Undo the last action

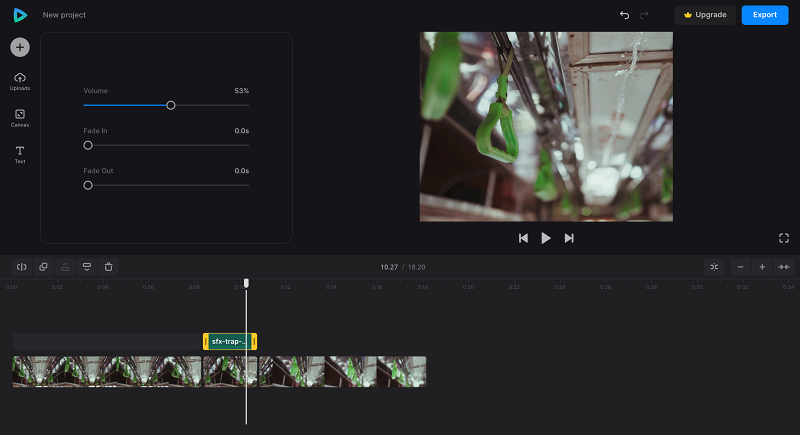pos(624,15)
